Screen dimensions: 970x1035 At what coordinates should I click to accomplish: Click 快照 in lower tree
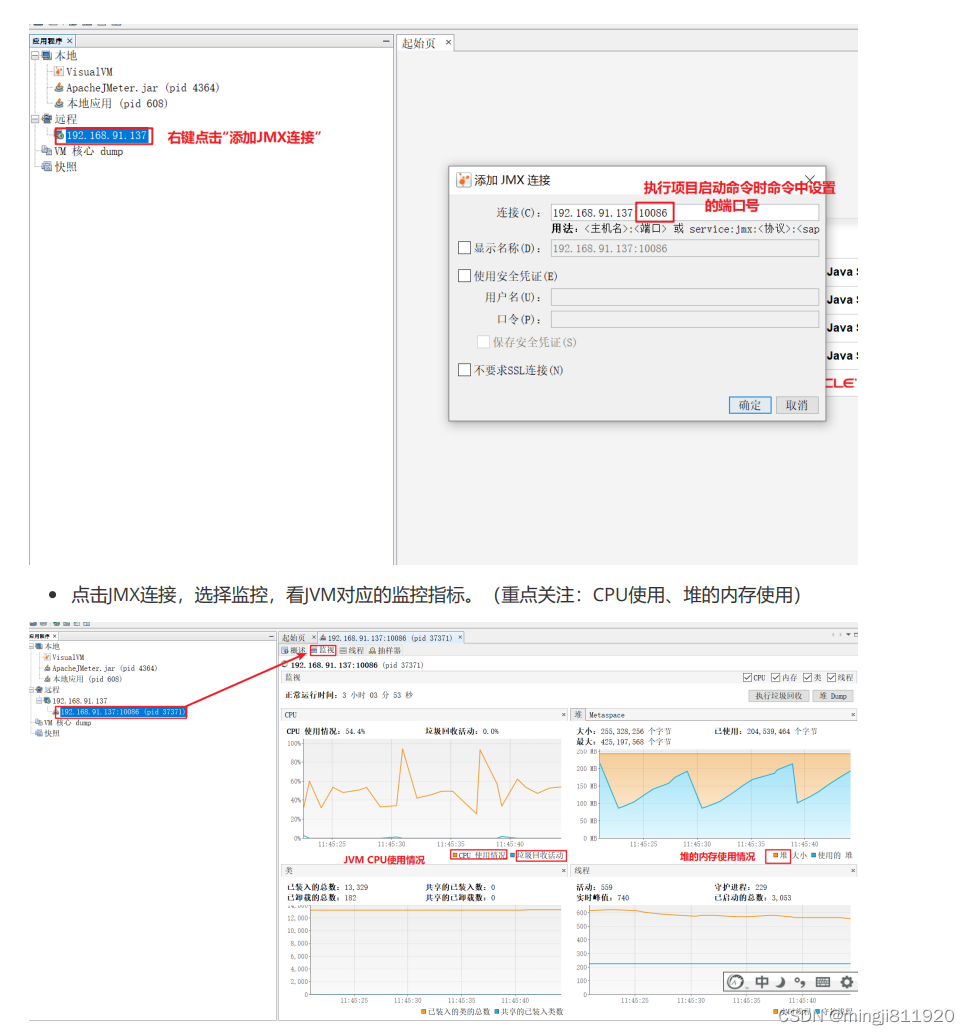51,733
